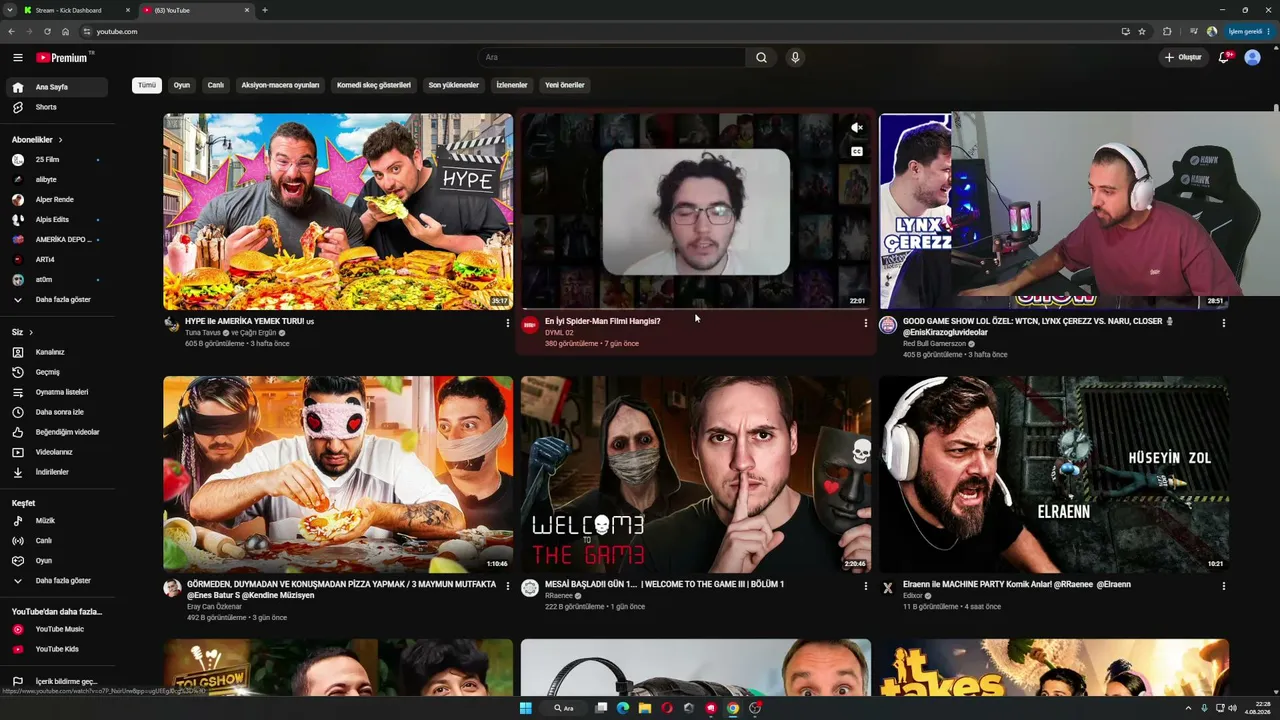
Task: Toggle captions on the Spider-Man preview
Action: pos(857,152)
